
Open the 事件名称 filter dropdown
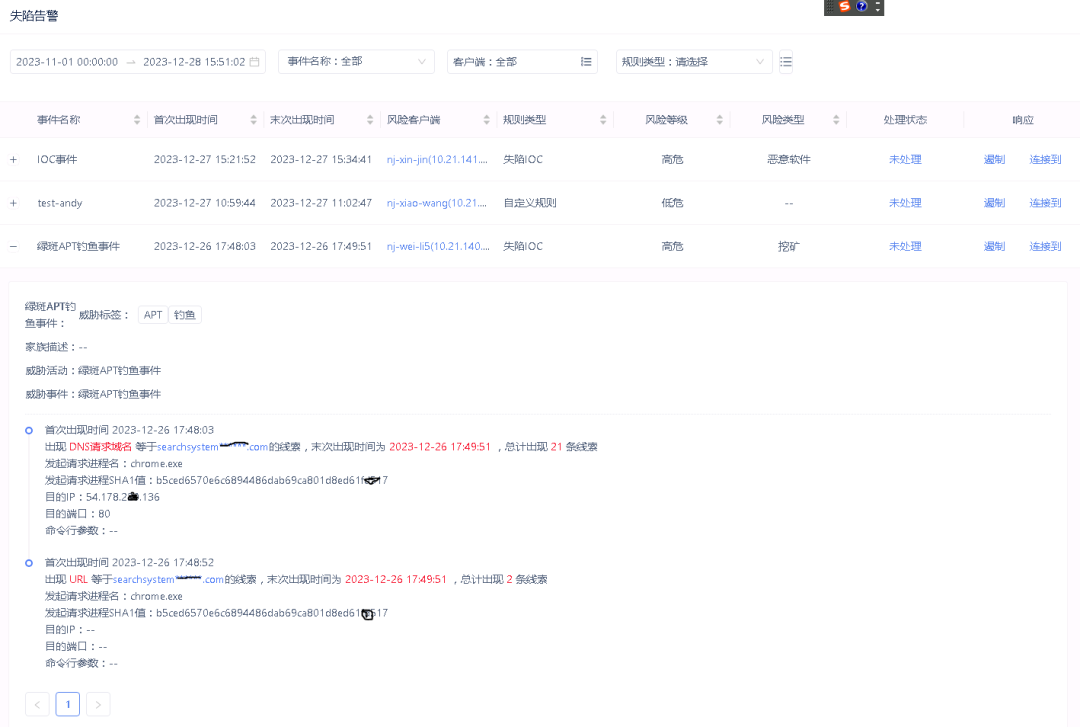(x=355, y=61)
